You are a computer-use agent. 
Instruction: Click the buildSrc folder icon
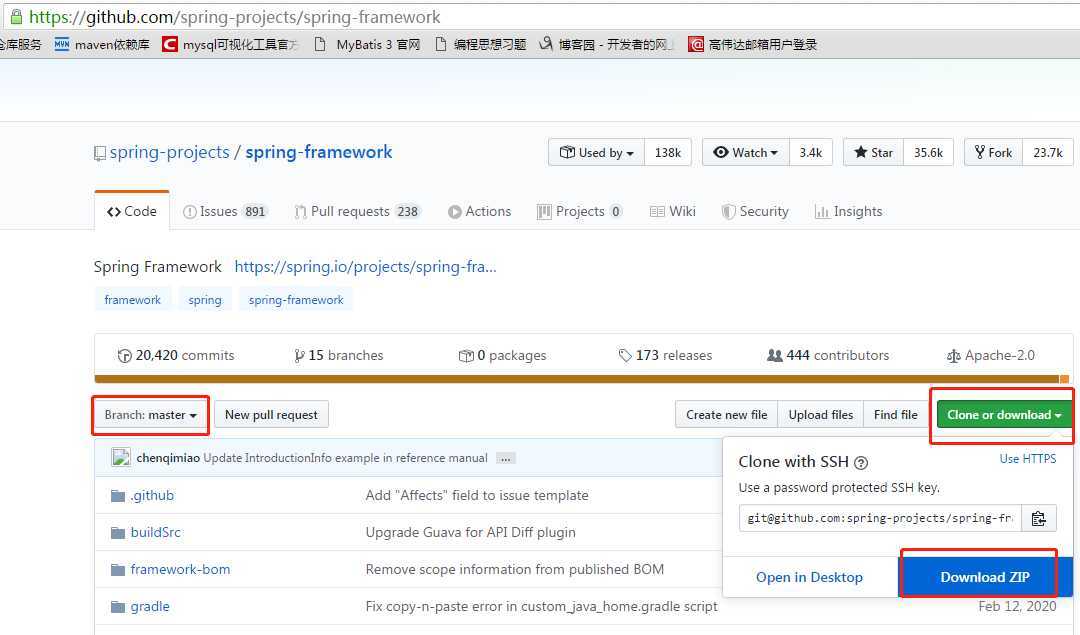[118, 532]
